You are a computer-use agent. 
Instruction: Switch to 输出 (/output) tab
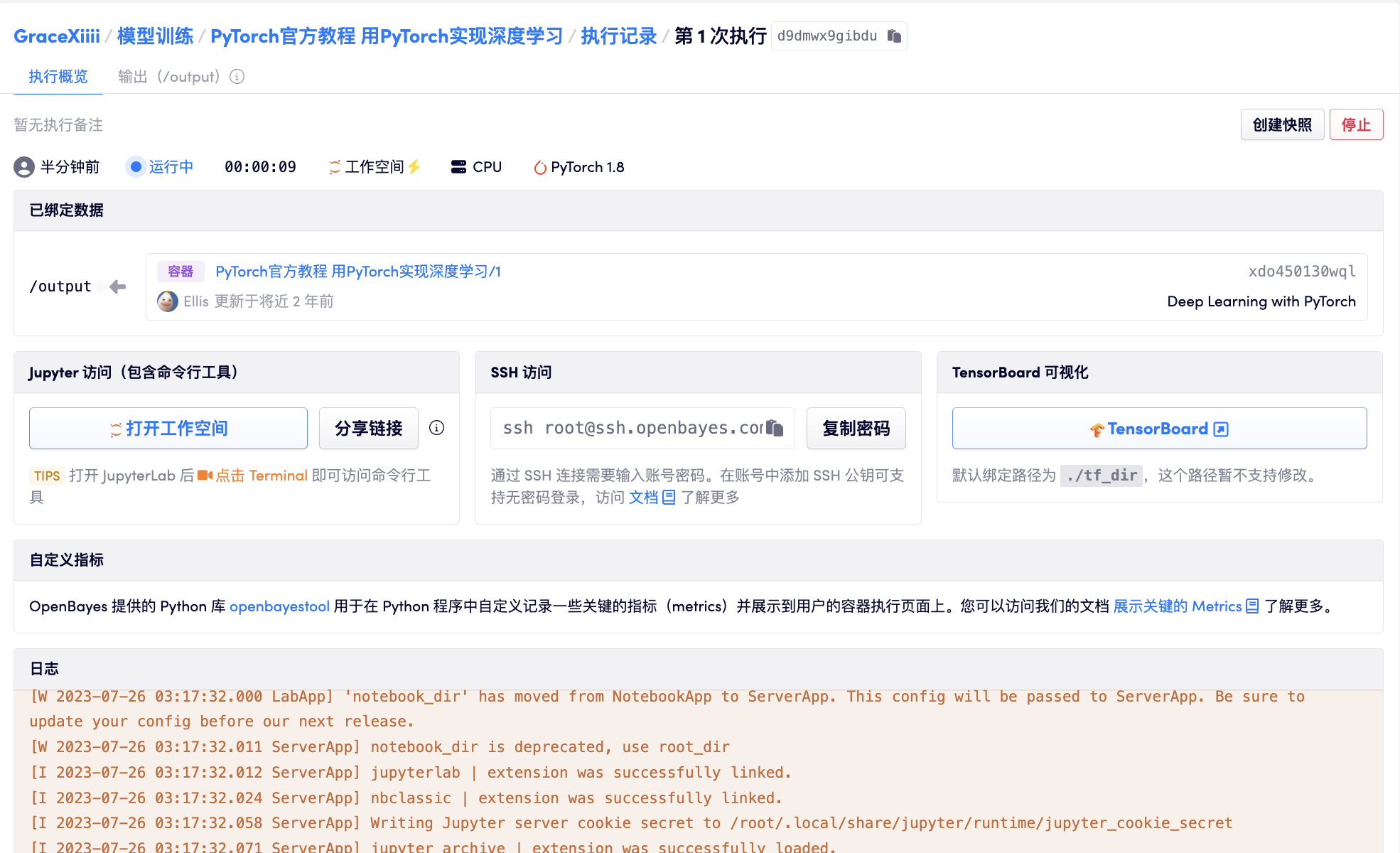(169, 77)
